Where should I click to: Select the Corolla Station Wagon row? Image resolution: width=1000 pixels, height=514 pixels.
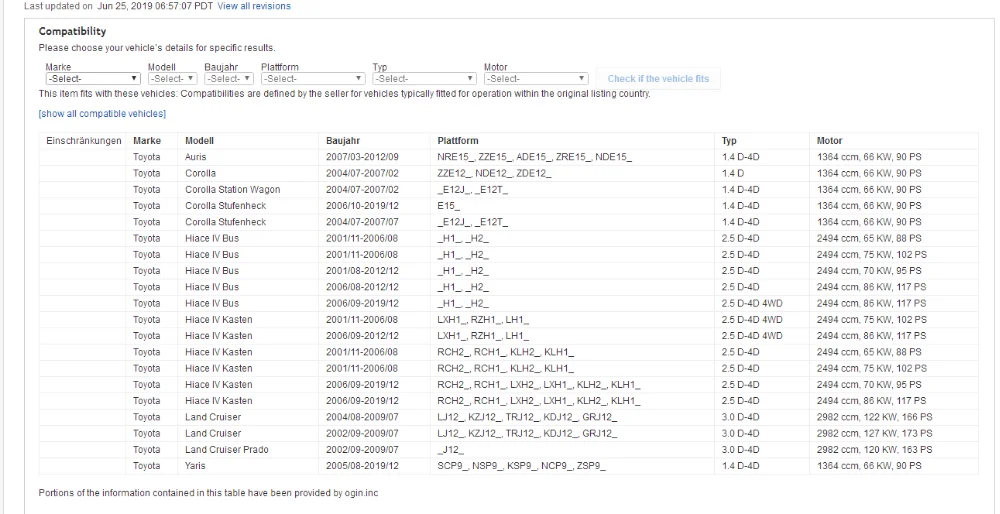tap(508, 189)
